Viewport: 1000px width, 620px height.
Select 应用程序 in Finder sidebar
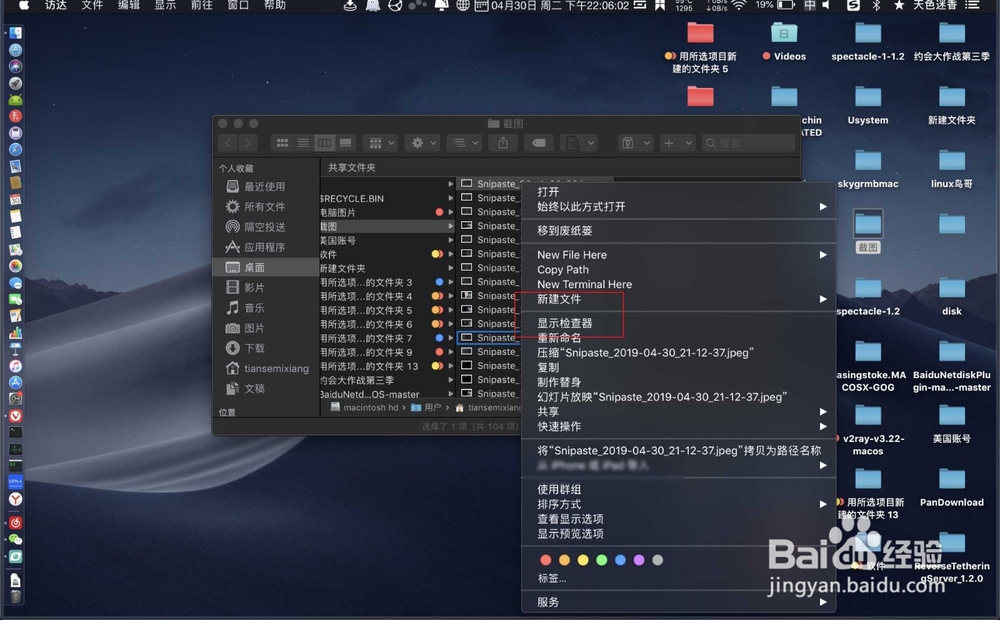264,247
